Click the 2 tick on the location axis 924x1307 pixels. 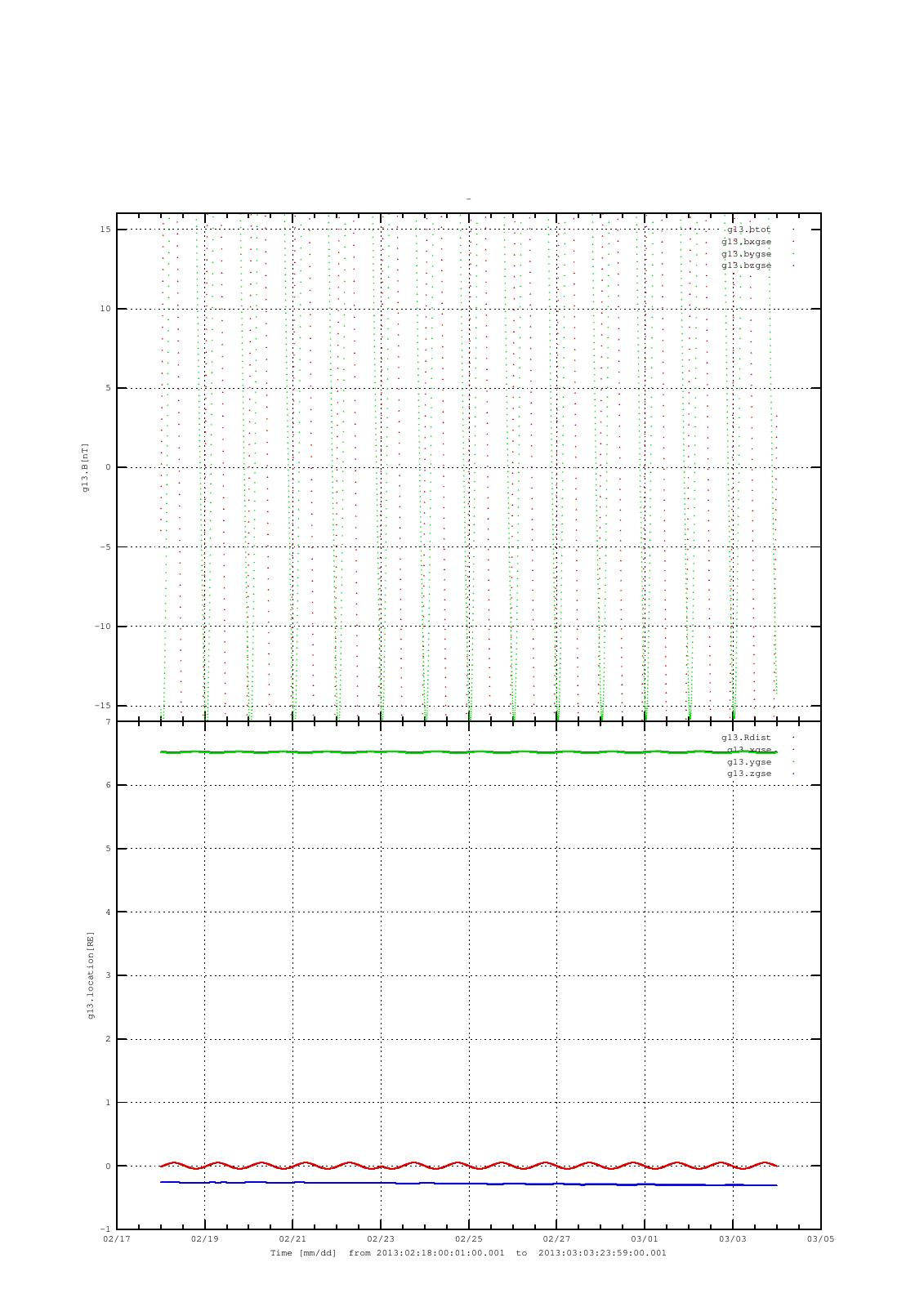click(x=108, y=1039)
